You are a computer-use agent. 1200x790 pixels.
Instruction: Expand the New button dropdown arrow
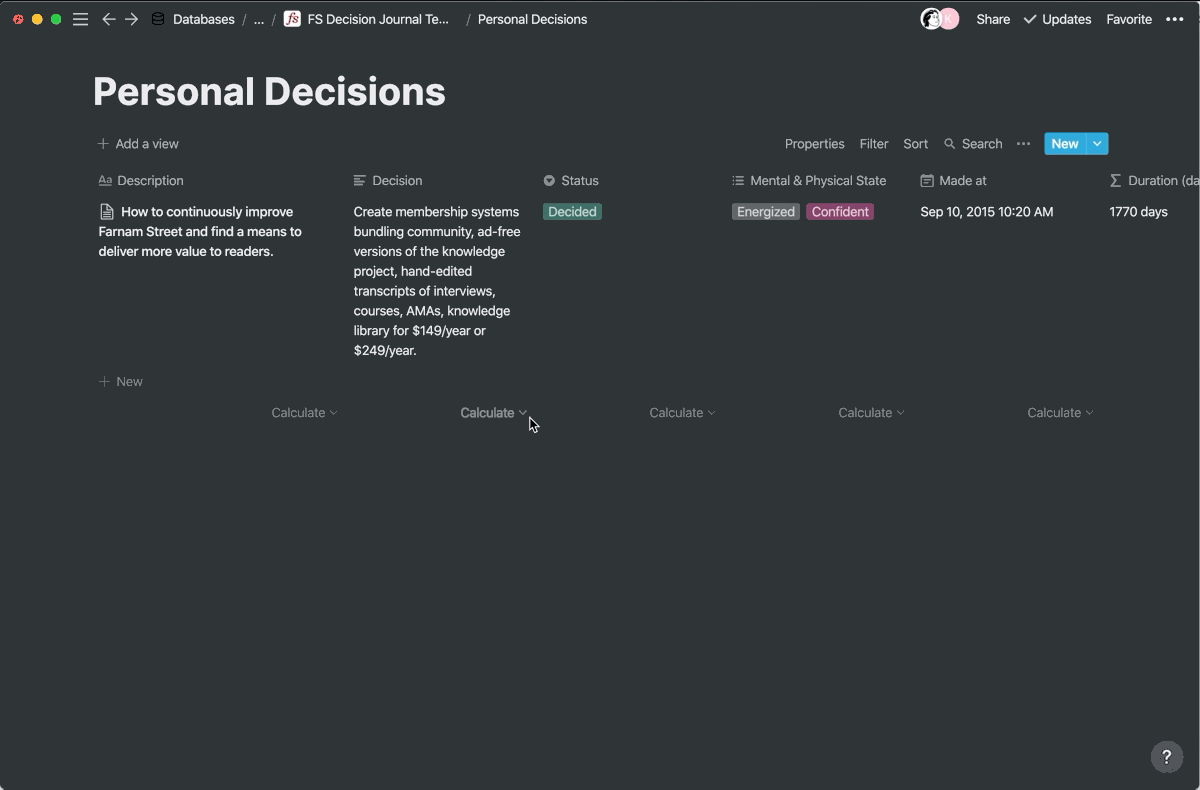(1097, 144)
